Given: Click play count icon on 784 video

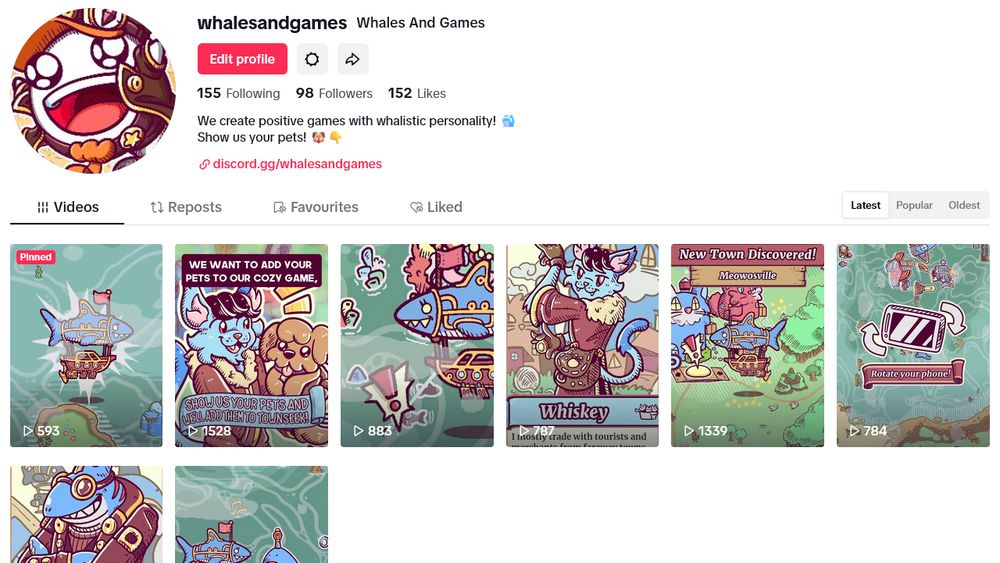Looking at the screenshot, I should [855, 431].
